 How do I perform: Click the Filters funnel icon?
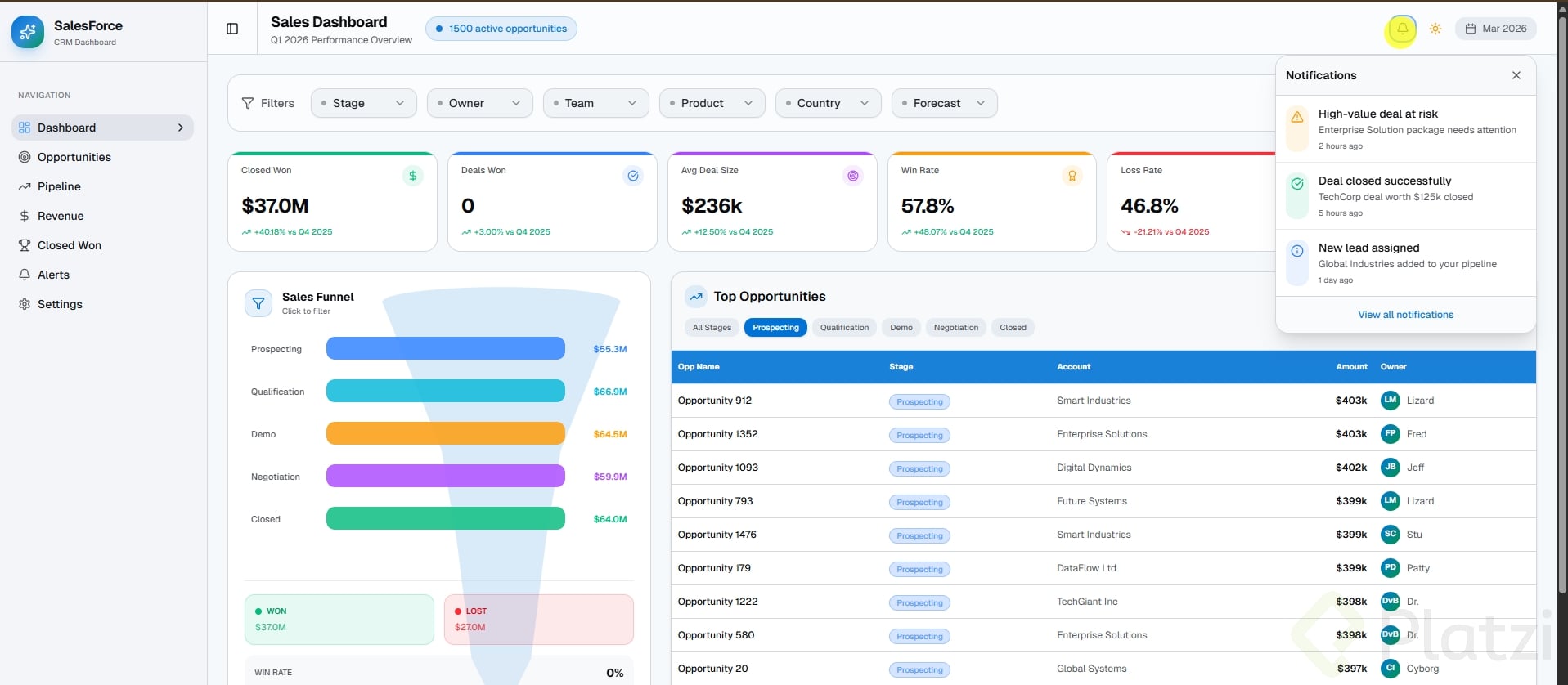tap(248, 103)
